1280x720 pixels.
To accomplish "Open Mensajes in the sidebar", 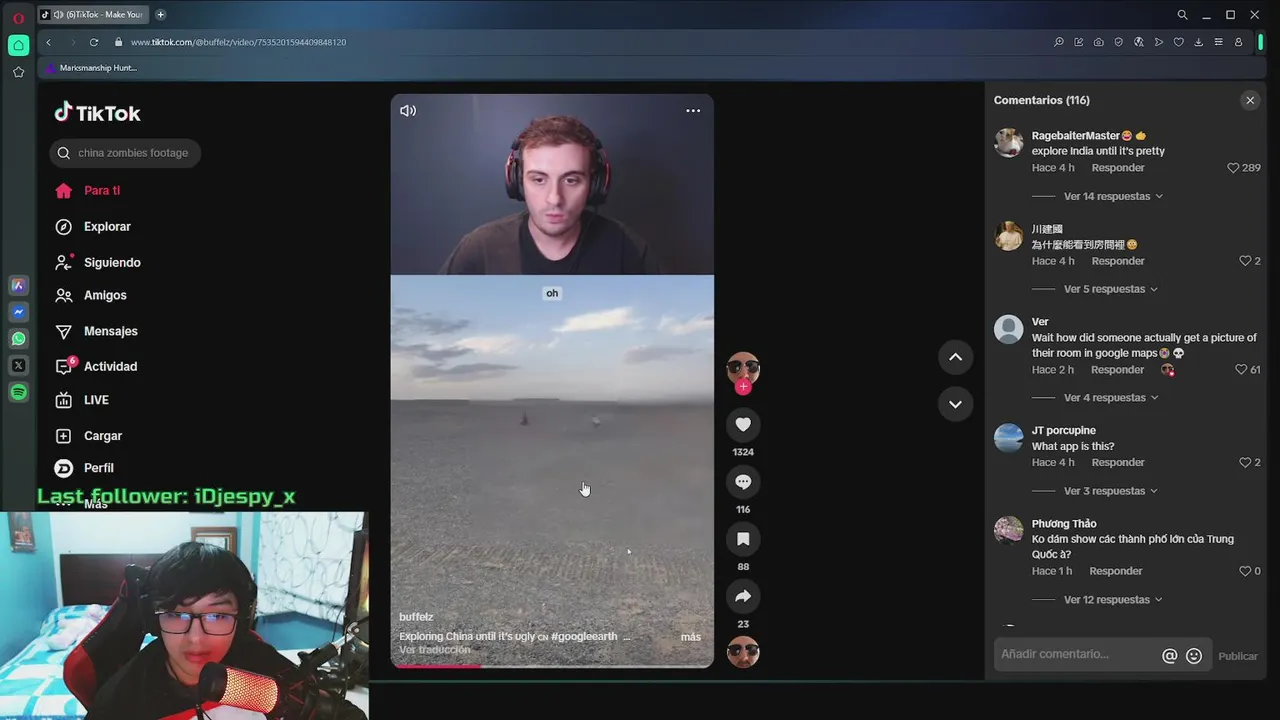I will coord(110,332).
